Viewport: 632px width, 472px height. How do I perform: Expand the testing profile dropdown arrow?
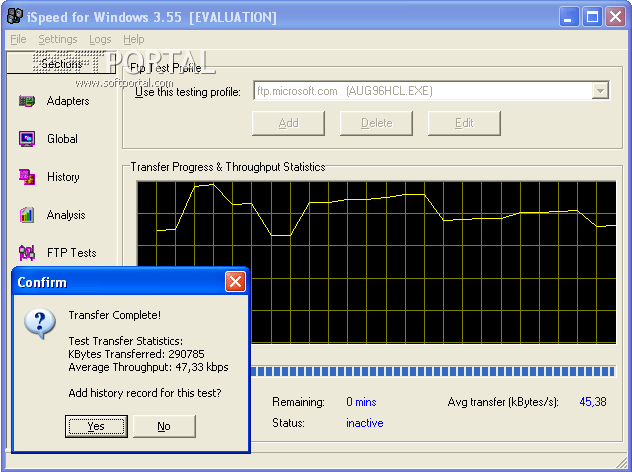point(600,91)
